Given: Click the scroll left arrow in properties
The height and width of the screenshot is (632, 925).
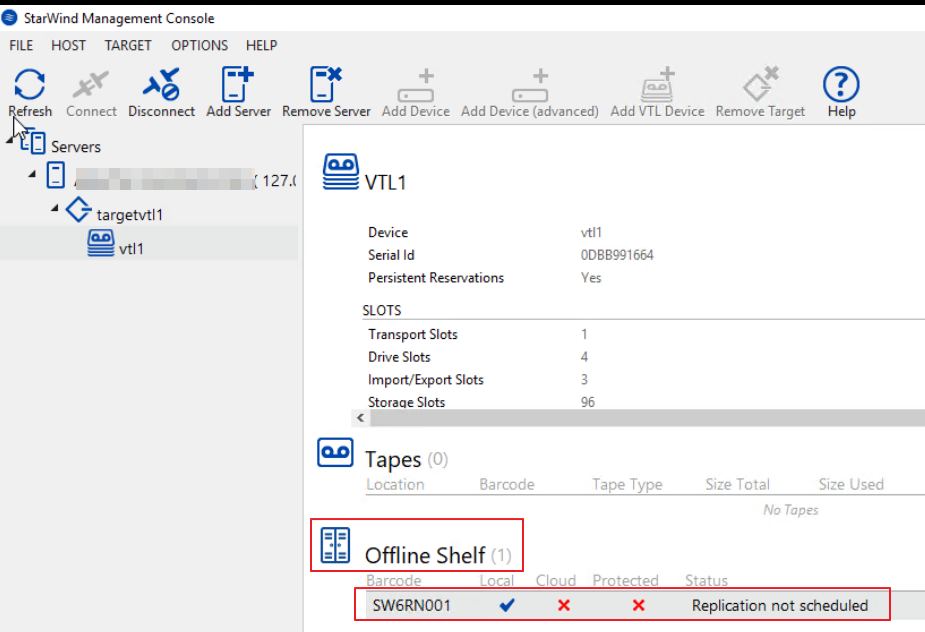Looking at the screenshot, I should pos(360,418).
